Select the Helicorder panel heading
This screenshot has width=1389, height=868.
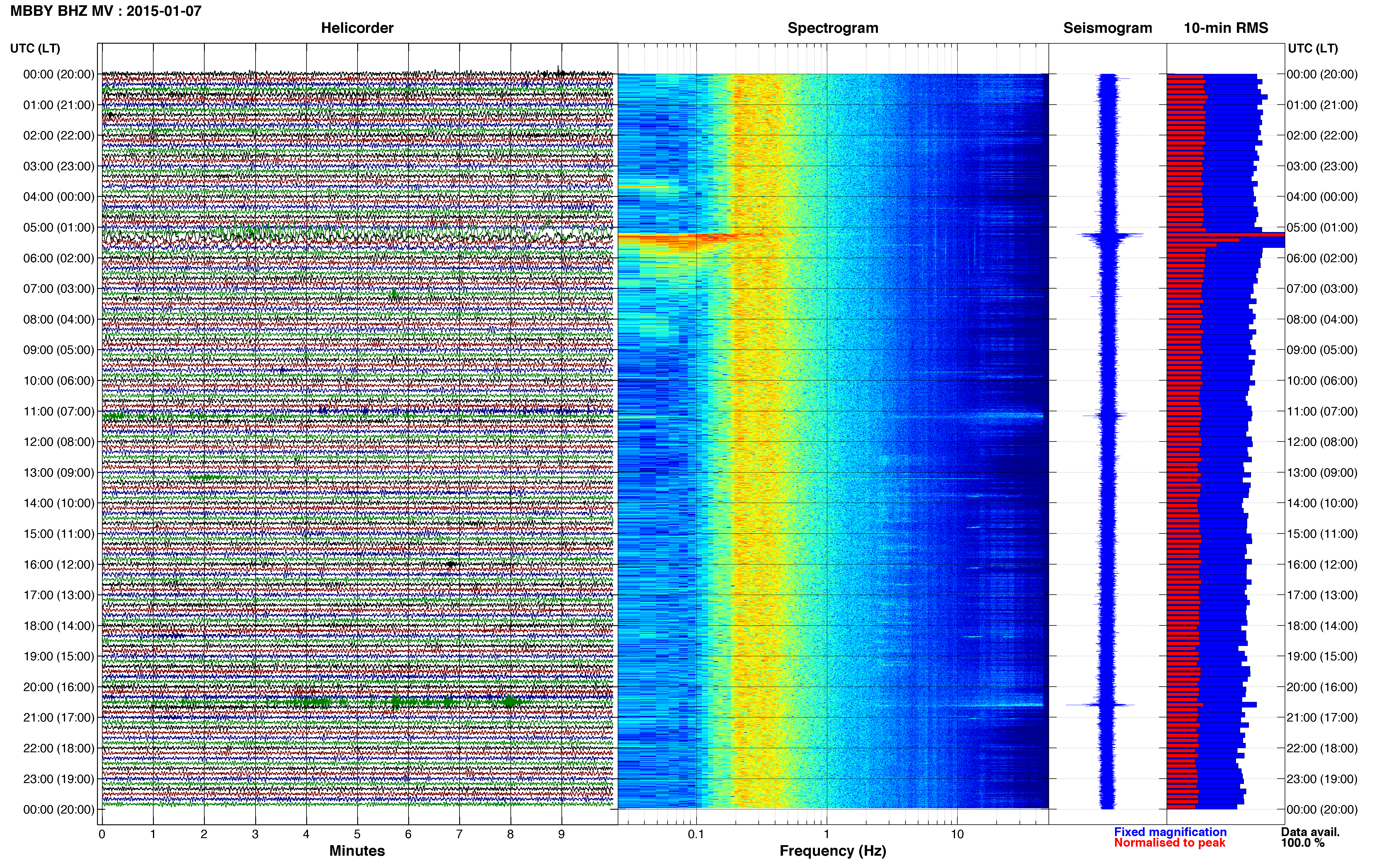click(x=357, y=28)
